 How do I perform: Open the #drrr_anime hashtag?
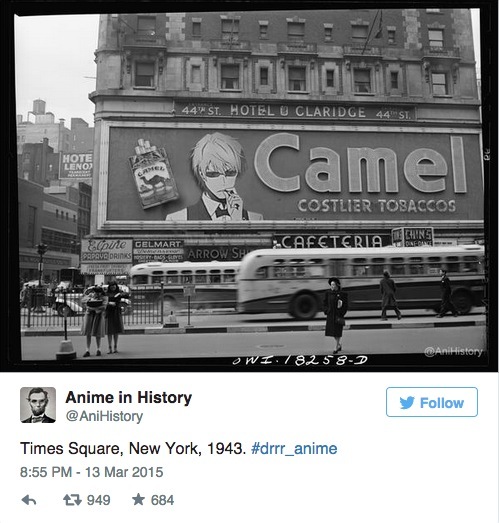(294, 449)
